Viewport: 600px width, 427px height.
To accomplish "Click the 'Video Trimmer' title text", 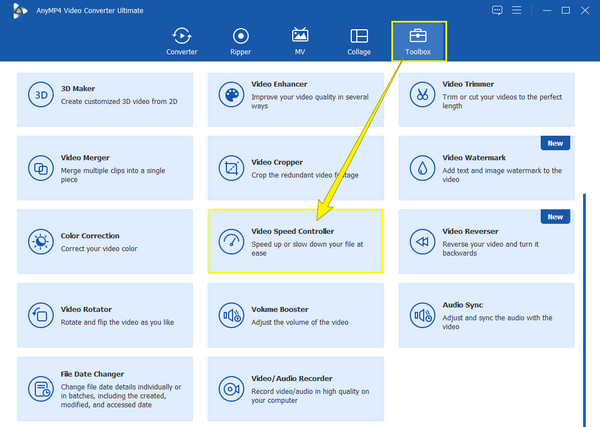I will [x=468, y=84].
